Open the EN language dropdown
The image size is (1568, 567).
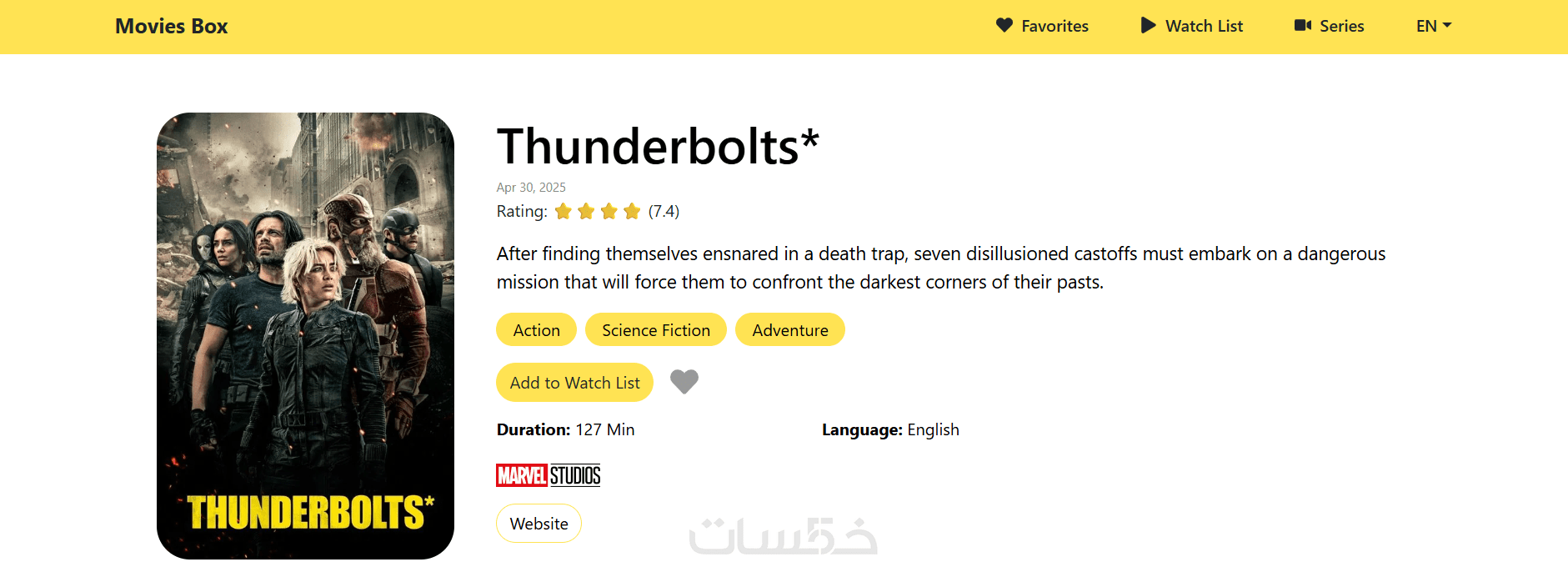point(1433,26)
